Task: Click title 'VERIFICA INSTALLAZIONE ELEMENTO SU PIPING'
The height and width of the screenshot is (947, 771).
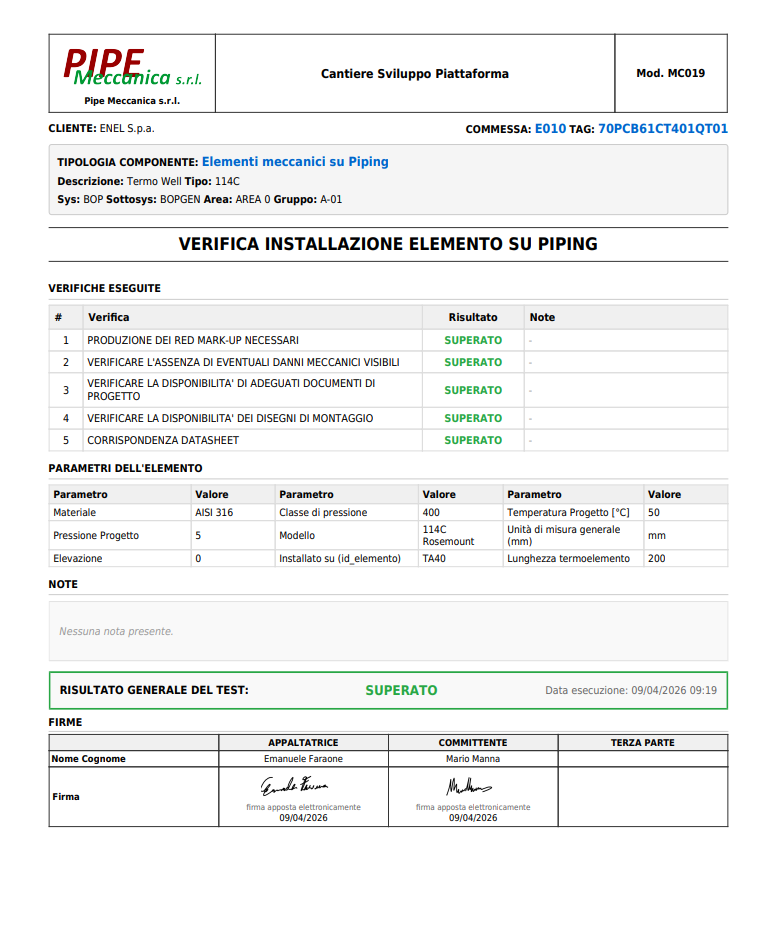Action: point(388,244)
